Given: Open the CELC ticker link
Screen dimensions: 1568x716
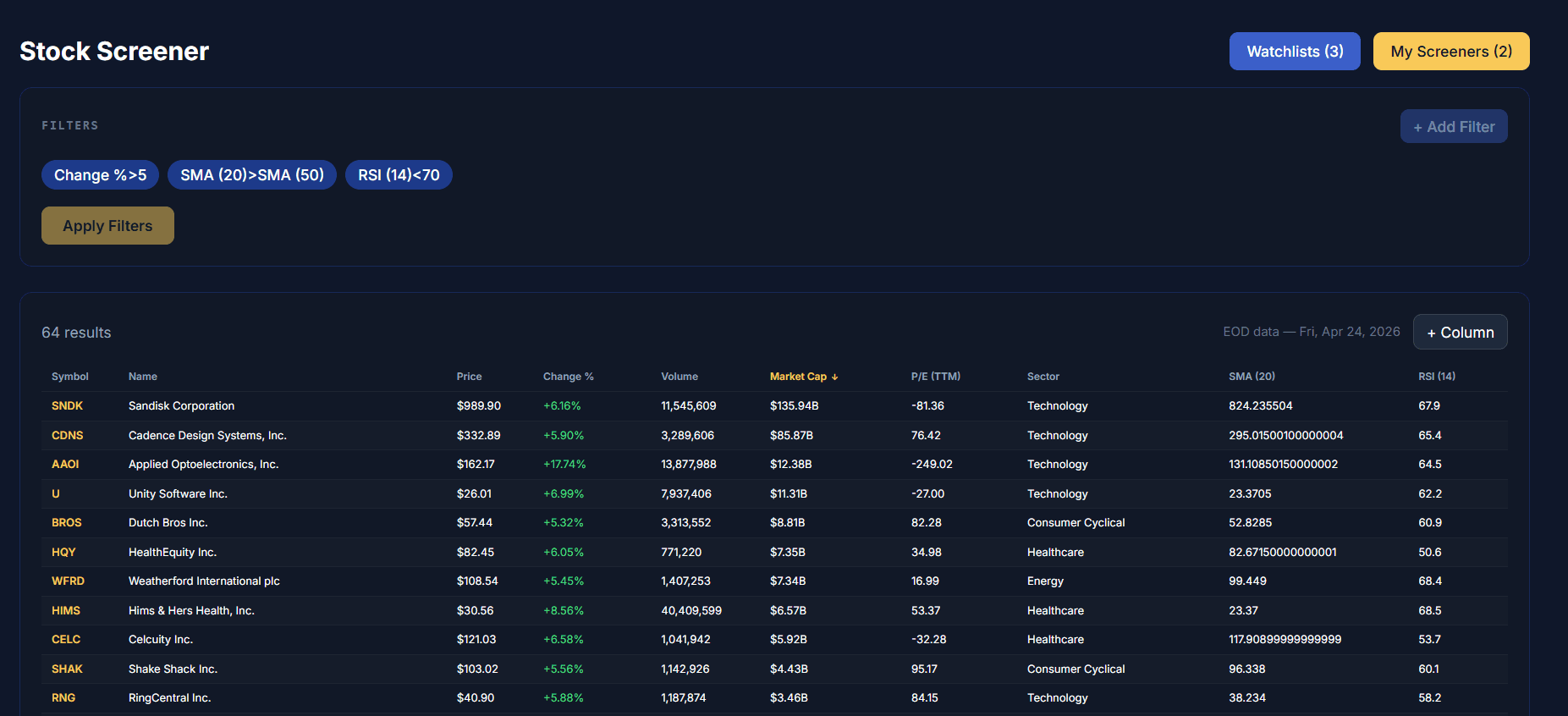Looking at the screenshot, I should 66,640.
